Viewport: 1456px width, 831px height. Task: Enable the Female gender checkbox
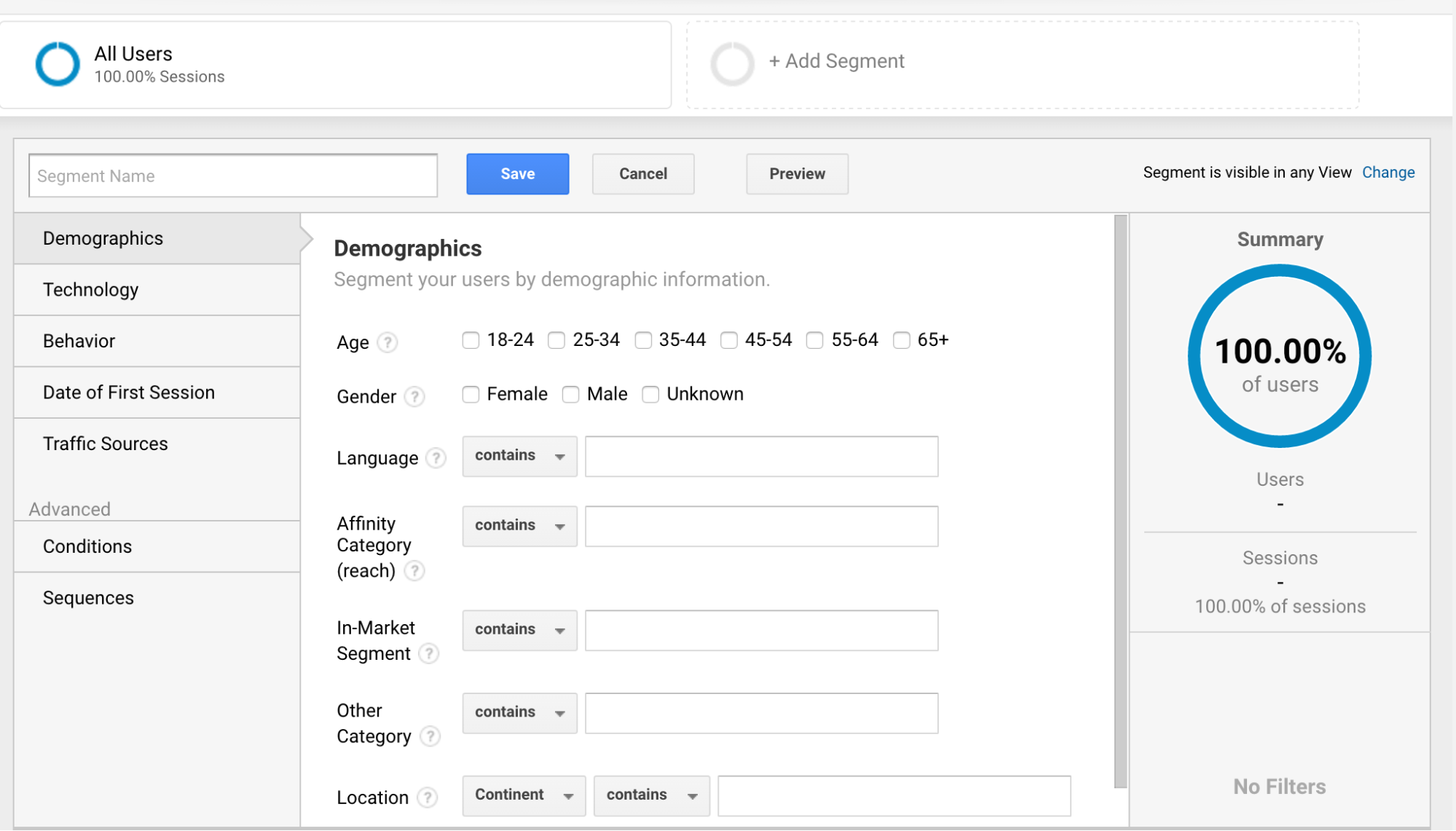pos(471,394)
